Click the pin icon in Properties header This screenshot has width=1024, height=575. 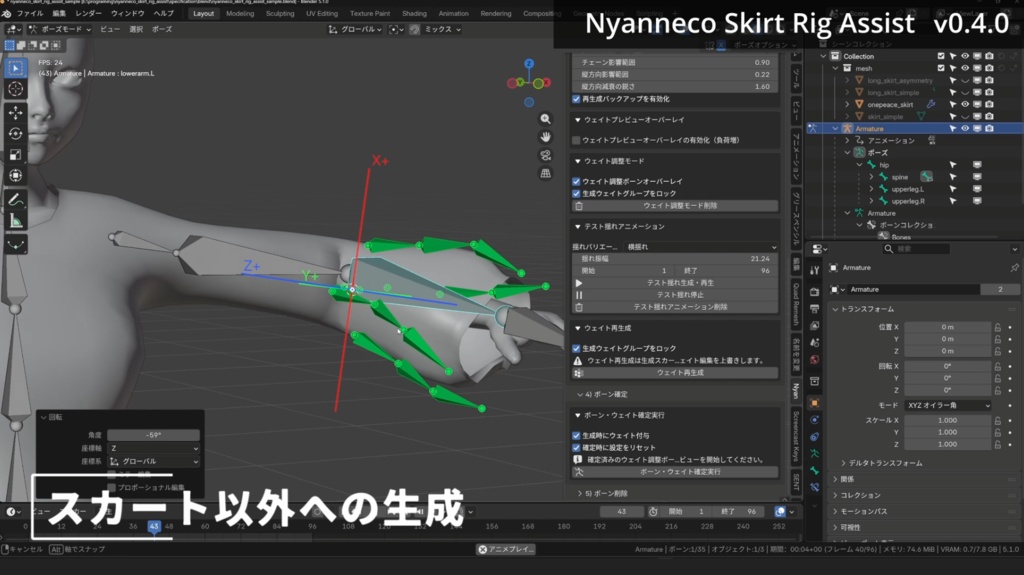coord(1014,268)
